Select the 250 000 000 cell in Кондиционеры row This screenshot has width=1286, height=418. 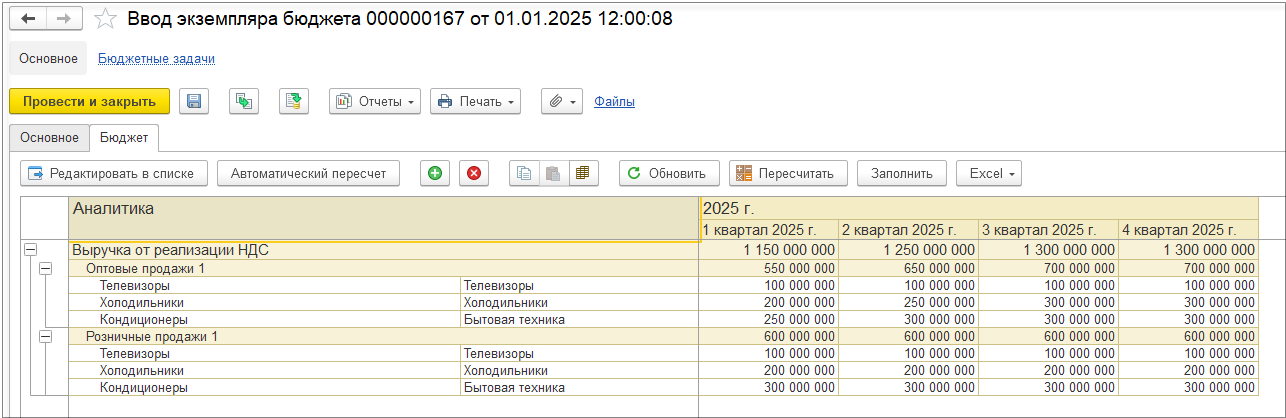(769, 320)
